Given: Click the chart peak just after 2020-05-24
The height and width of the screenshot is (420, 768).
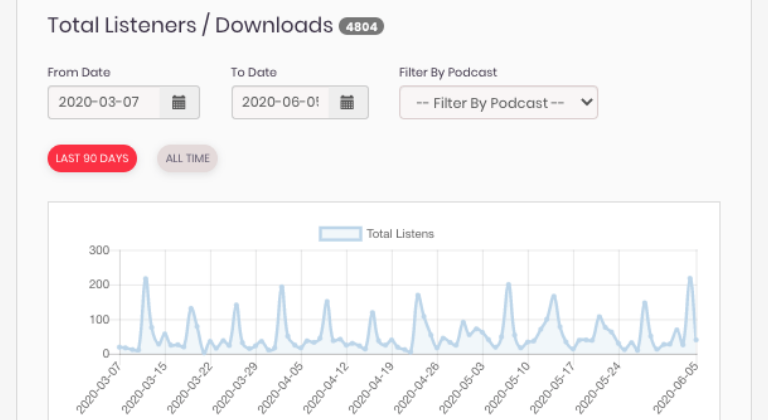Looking at the screenshot, I should pos(645,302).
